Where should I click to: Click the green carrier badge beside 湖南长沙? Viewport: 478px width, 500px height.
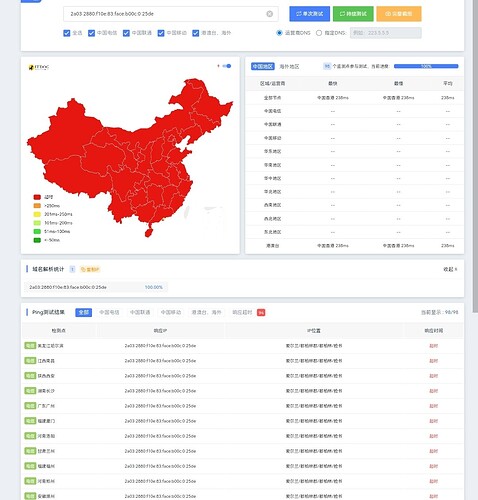pyautogui.click(x=30, y=391)
